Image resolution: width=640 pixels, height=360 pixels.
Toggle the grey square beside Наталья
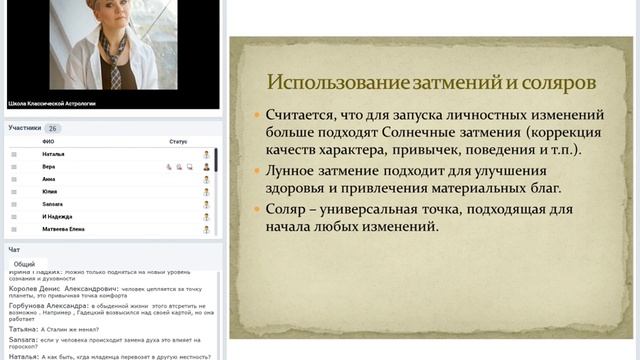[14, 154]
